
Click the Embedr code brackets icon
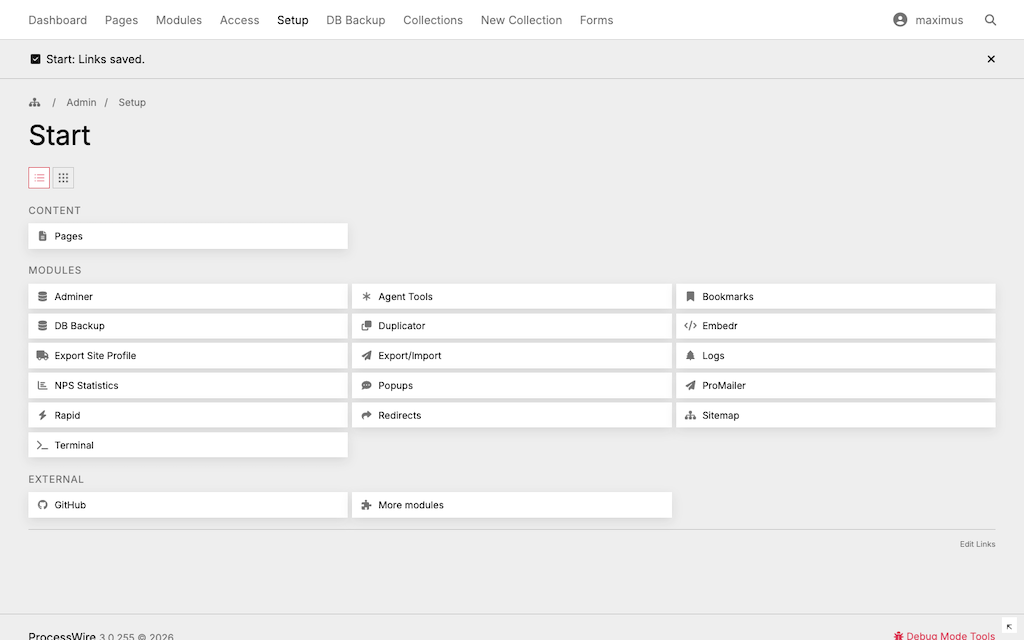coord(690,326)
